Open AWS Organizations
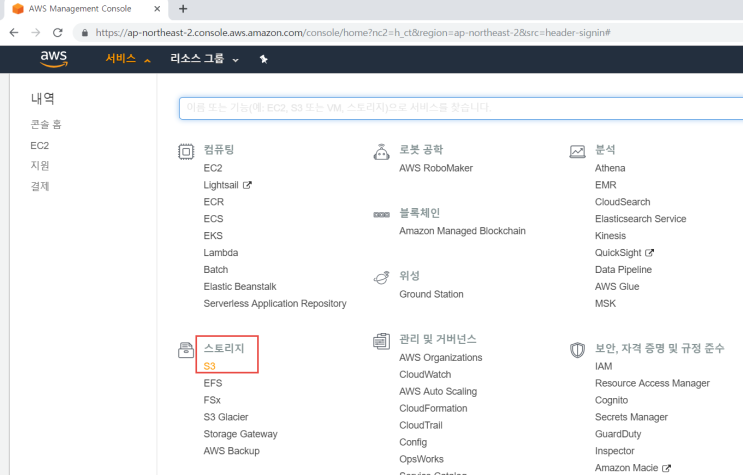 [x=441, y=357]
